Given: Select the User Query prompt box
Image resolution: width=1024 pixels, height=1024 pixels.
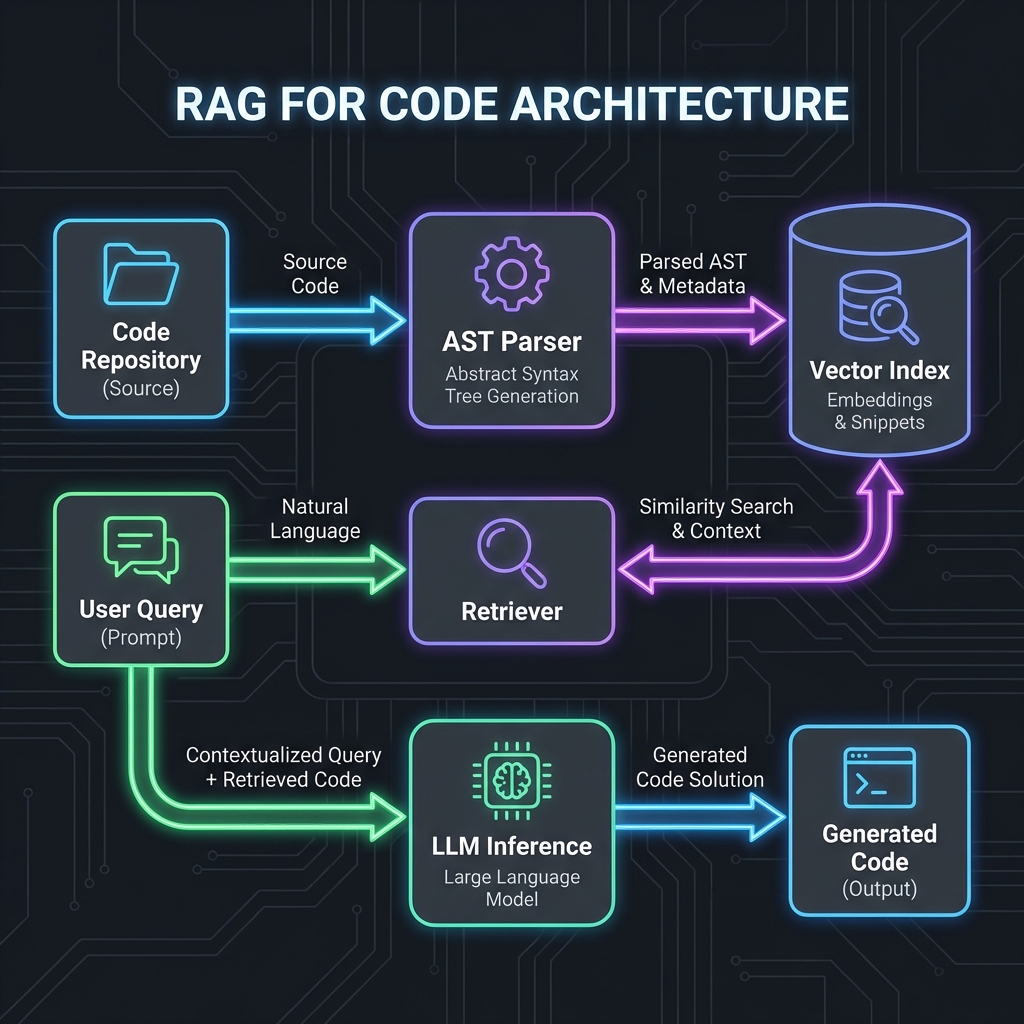Looking at the screenshot, I should (x=140, y=580).
